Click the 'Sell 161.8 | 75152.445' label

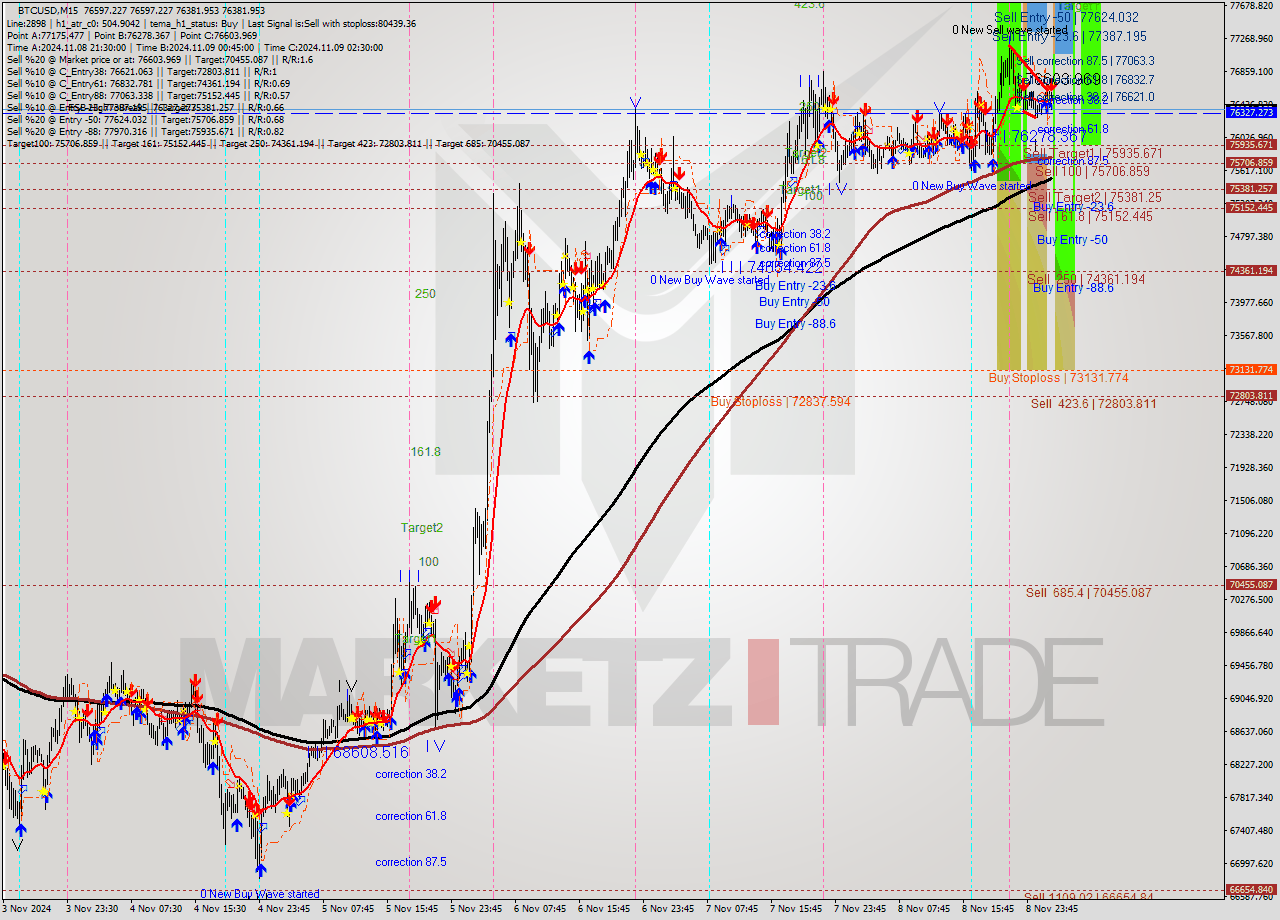(x=1090, y=216)
